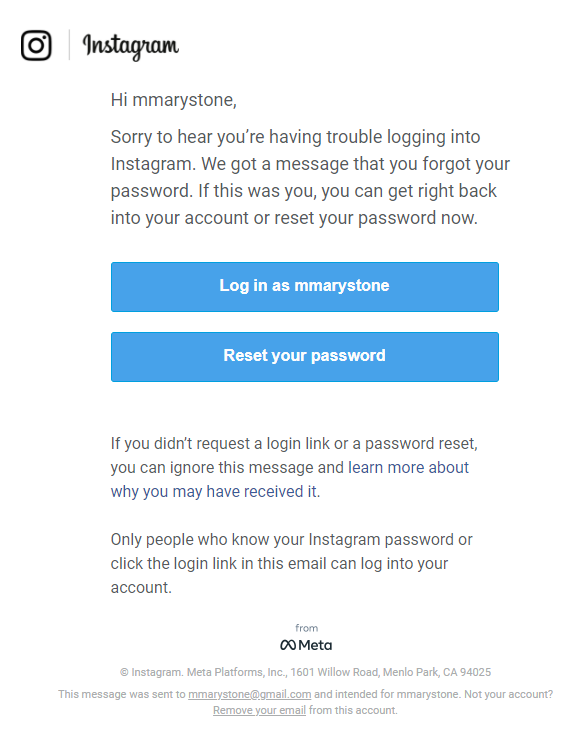
Task: Open the Reset your password button
Action: [305, 357]
